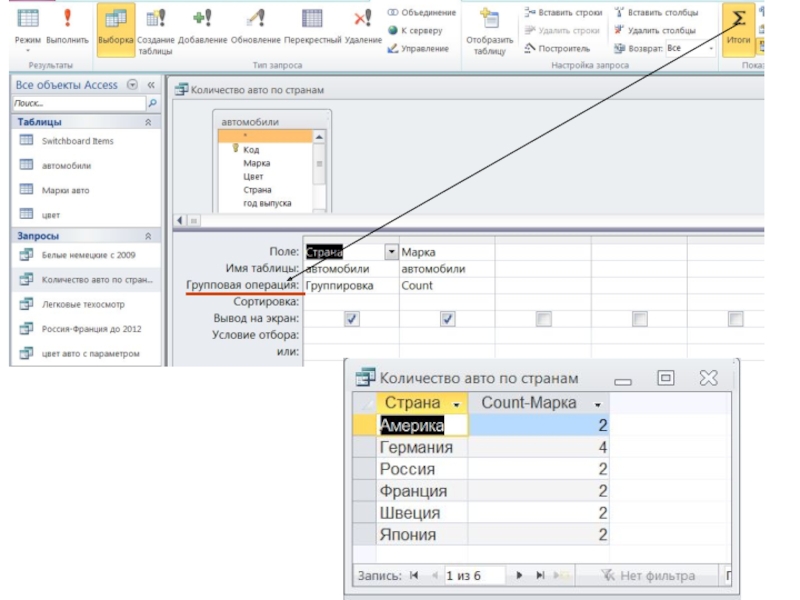Uncheck Вывод на экран for Марка column
This screenshot has width=800, height=600.
tap(447, 319)
